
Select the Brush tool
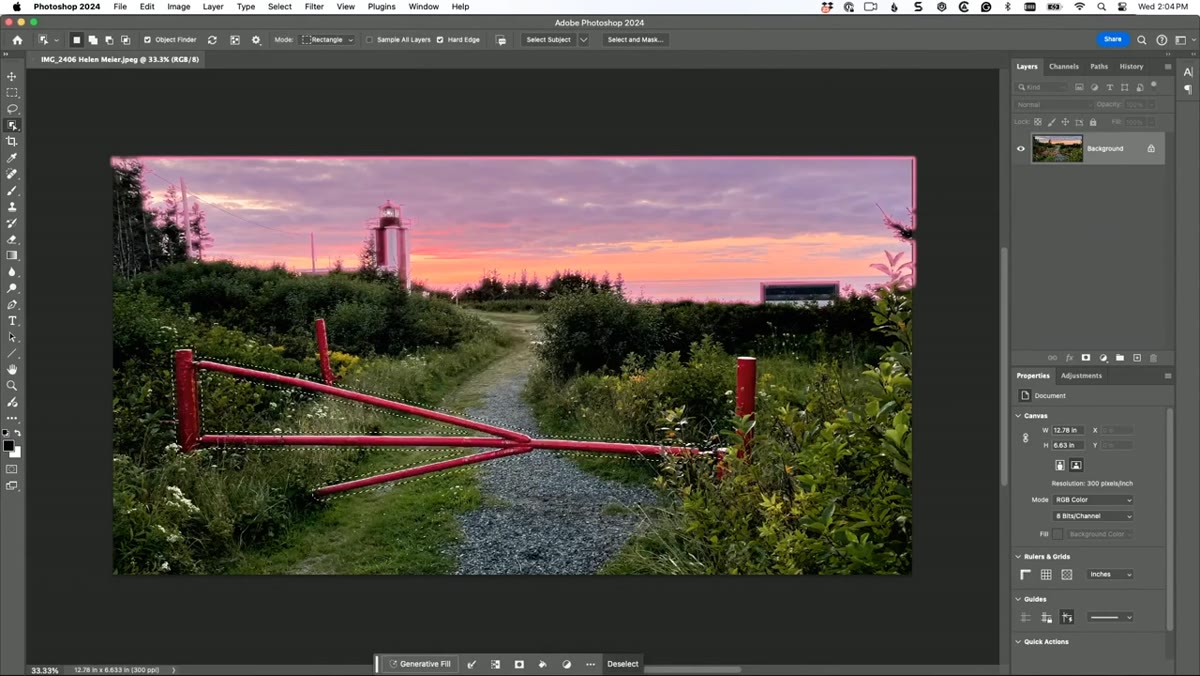pos(12,190)
